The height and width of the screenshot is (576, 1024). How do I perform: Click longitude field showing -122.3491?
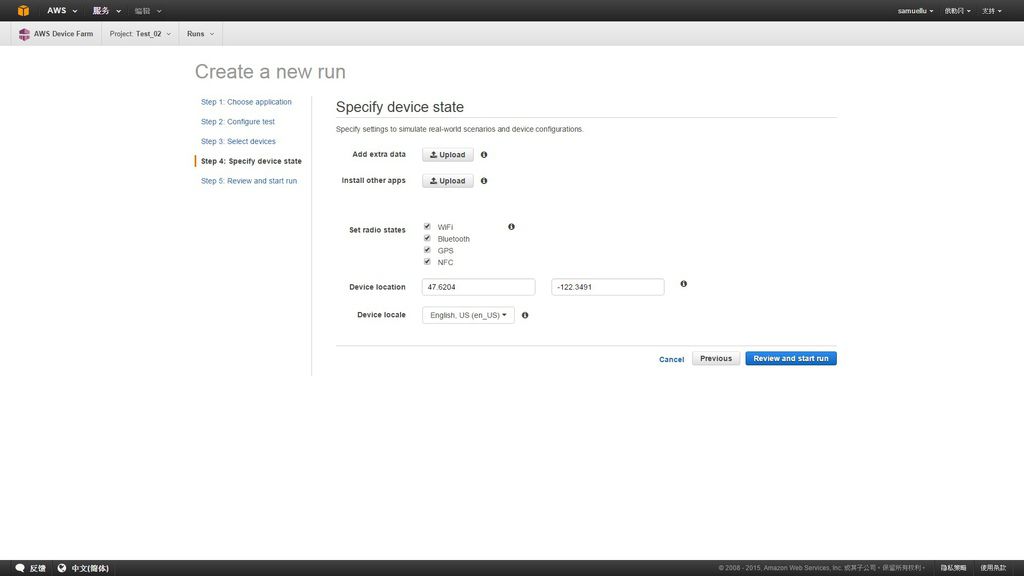tap(607, 287)
